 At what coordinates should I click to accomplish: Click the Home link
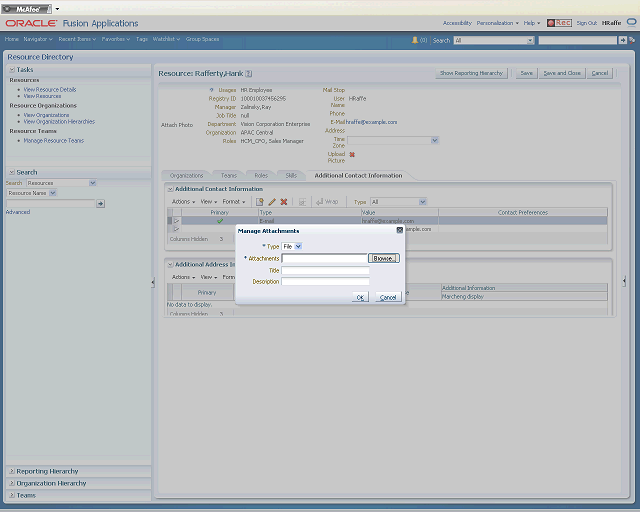coord(11,39)
